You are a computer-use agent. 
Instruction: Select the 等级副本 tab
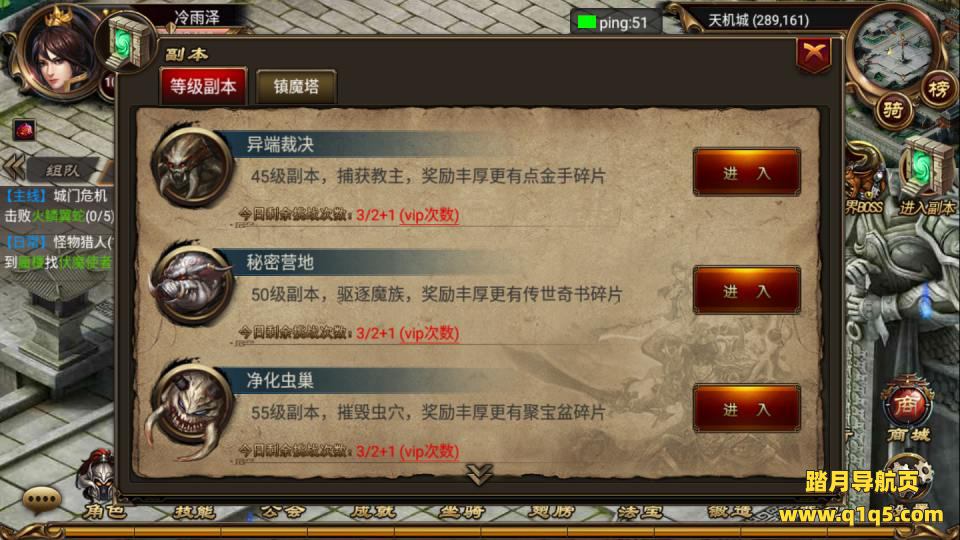[x=203, y=86]
